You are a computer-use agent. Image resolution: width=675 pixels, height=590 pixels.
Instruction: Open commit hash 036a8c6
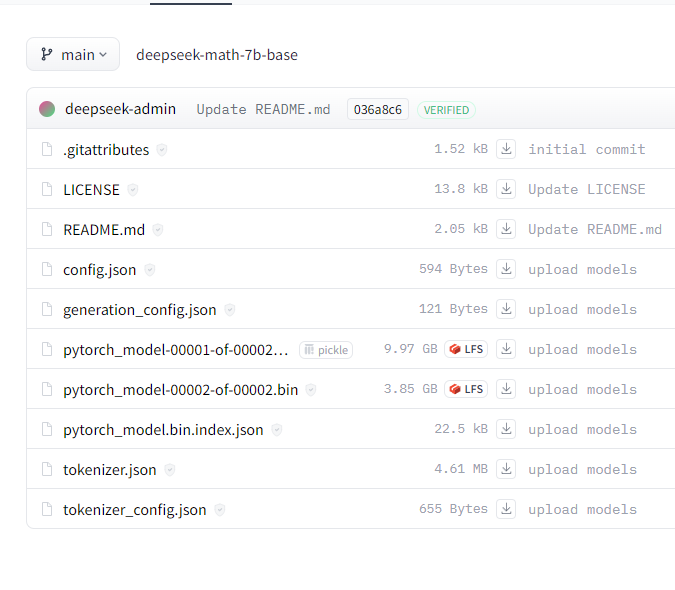[x=378, y=109]
